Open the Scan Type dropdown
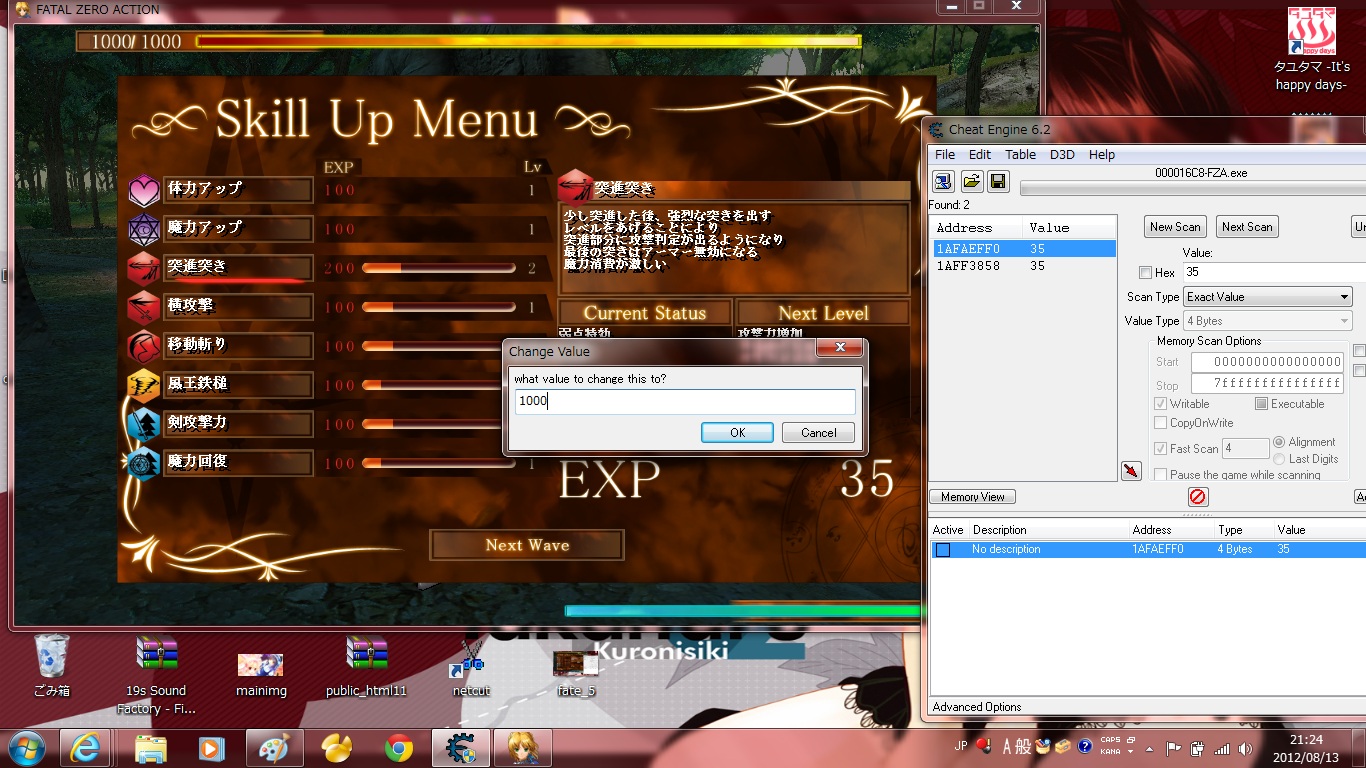The image size is (1366, 768). [1267, 297]
